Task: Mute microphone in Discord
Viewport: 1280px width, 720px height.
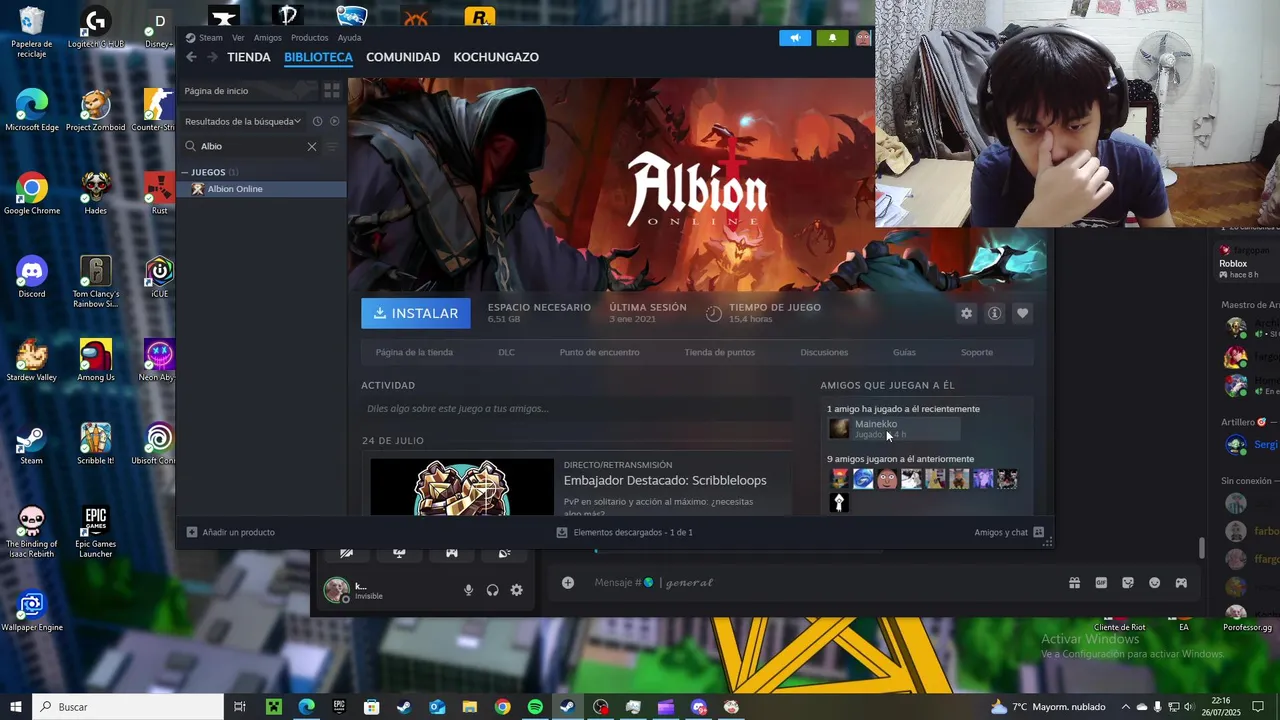Action: [468, 590]
